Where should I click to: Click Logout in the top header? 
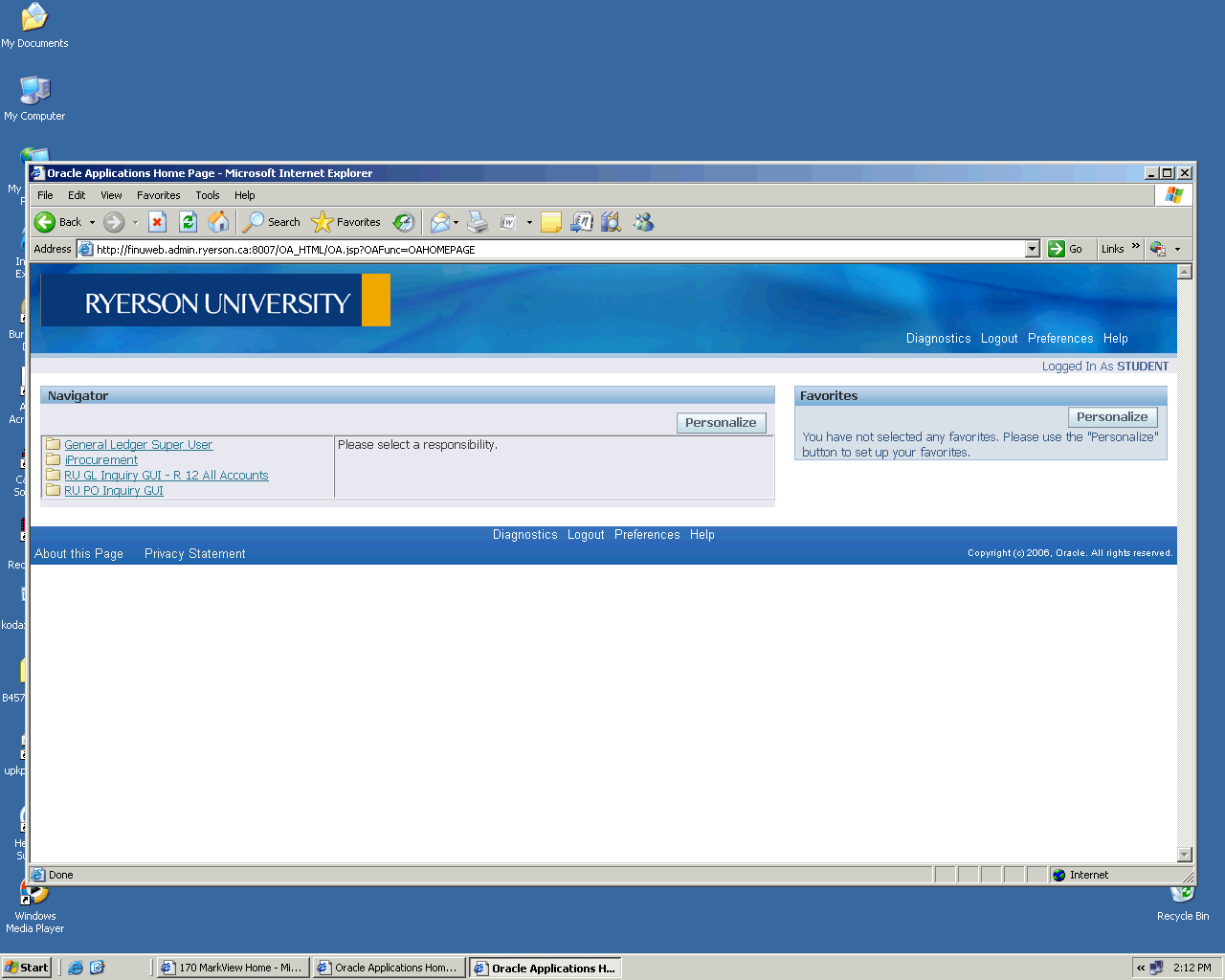[x=998, y=339]
